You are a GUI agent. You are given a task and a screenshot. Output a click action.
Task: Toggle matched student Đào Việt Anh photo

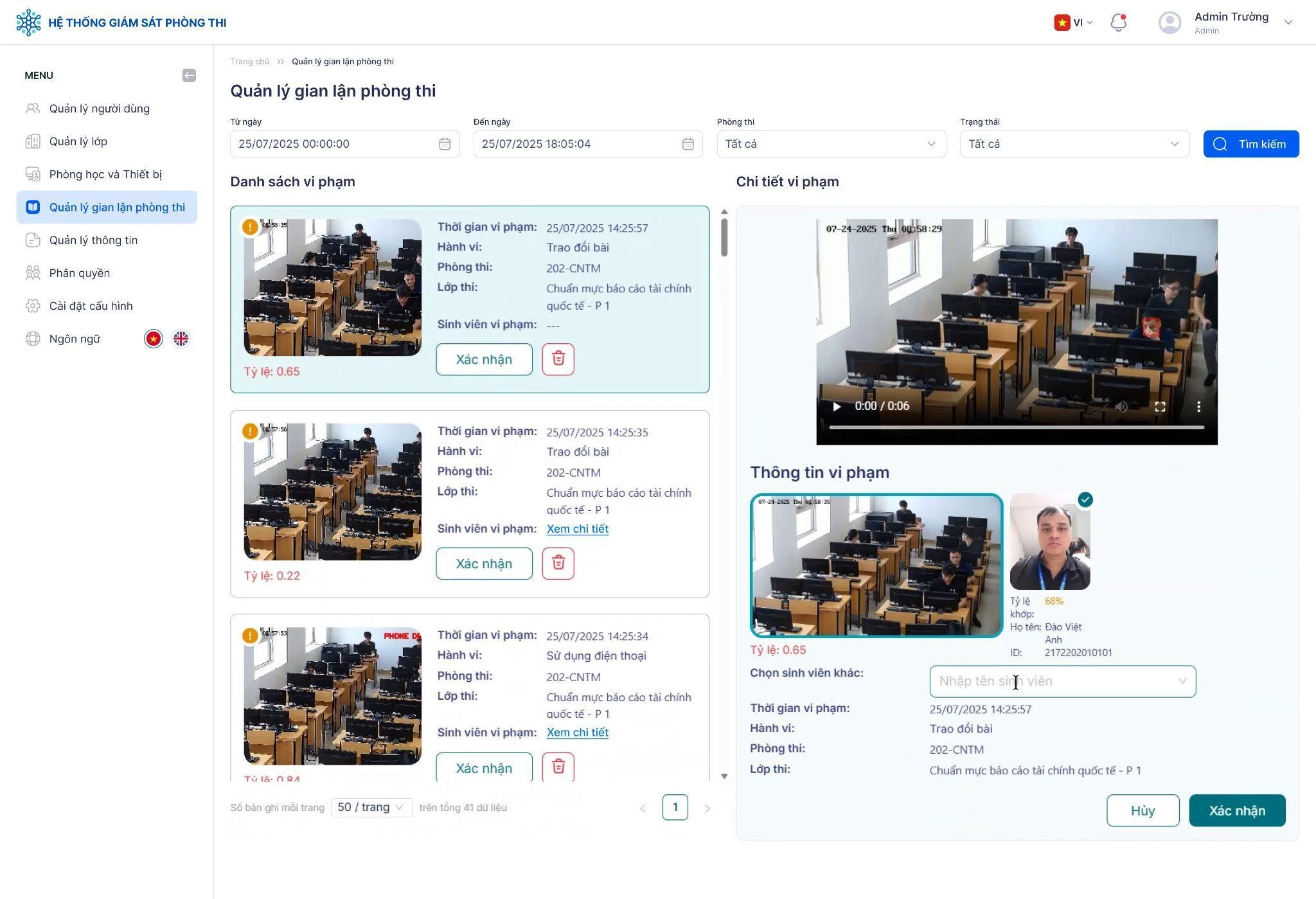point(1050,542)
